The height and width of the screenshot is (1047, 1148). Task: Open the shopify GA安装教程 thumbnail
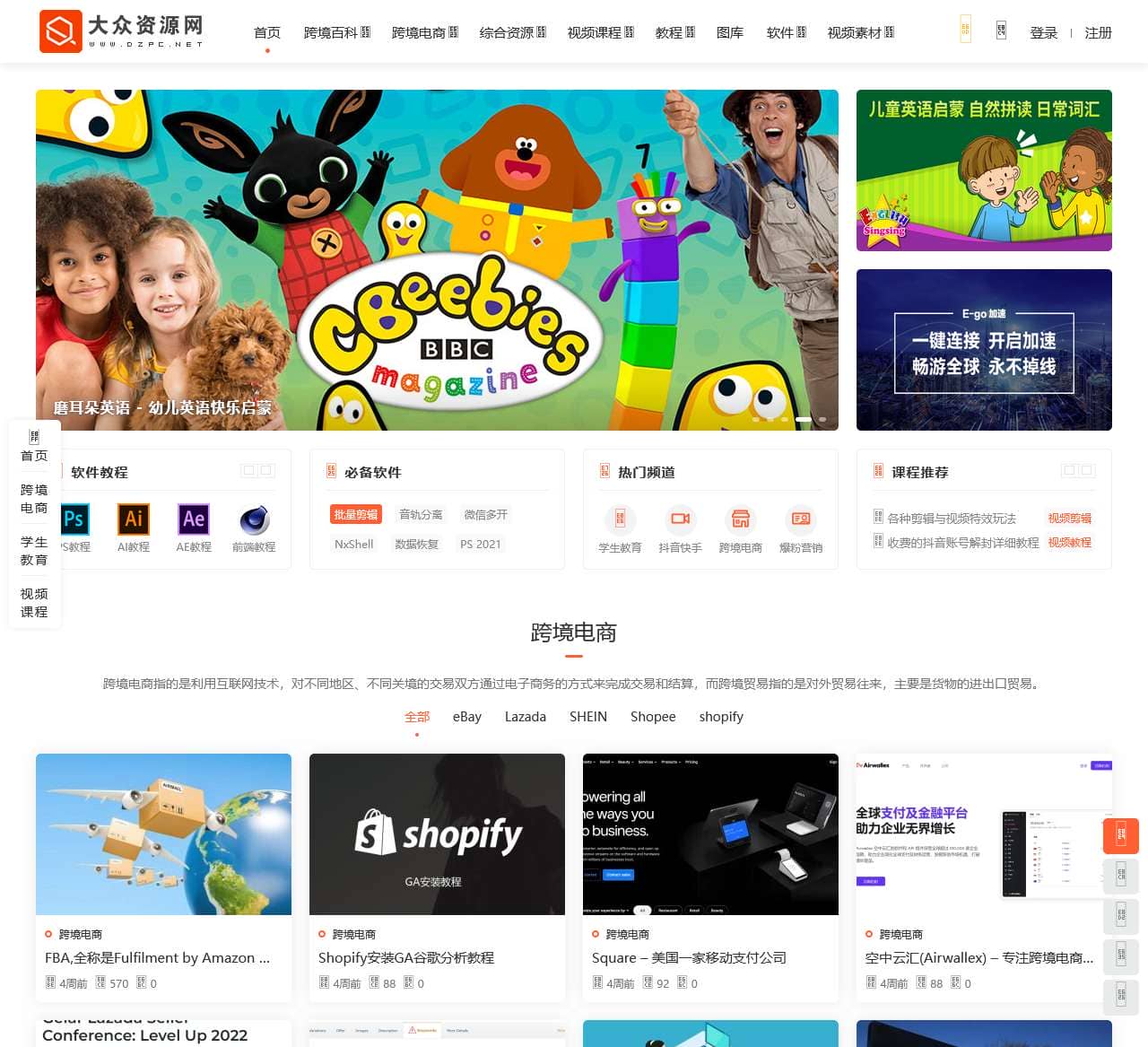pyautogui.click(x=437, y=834)
